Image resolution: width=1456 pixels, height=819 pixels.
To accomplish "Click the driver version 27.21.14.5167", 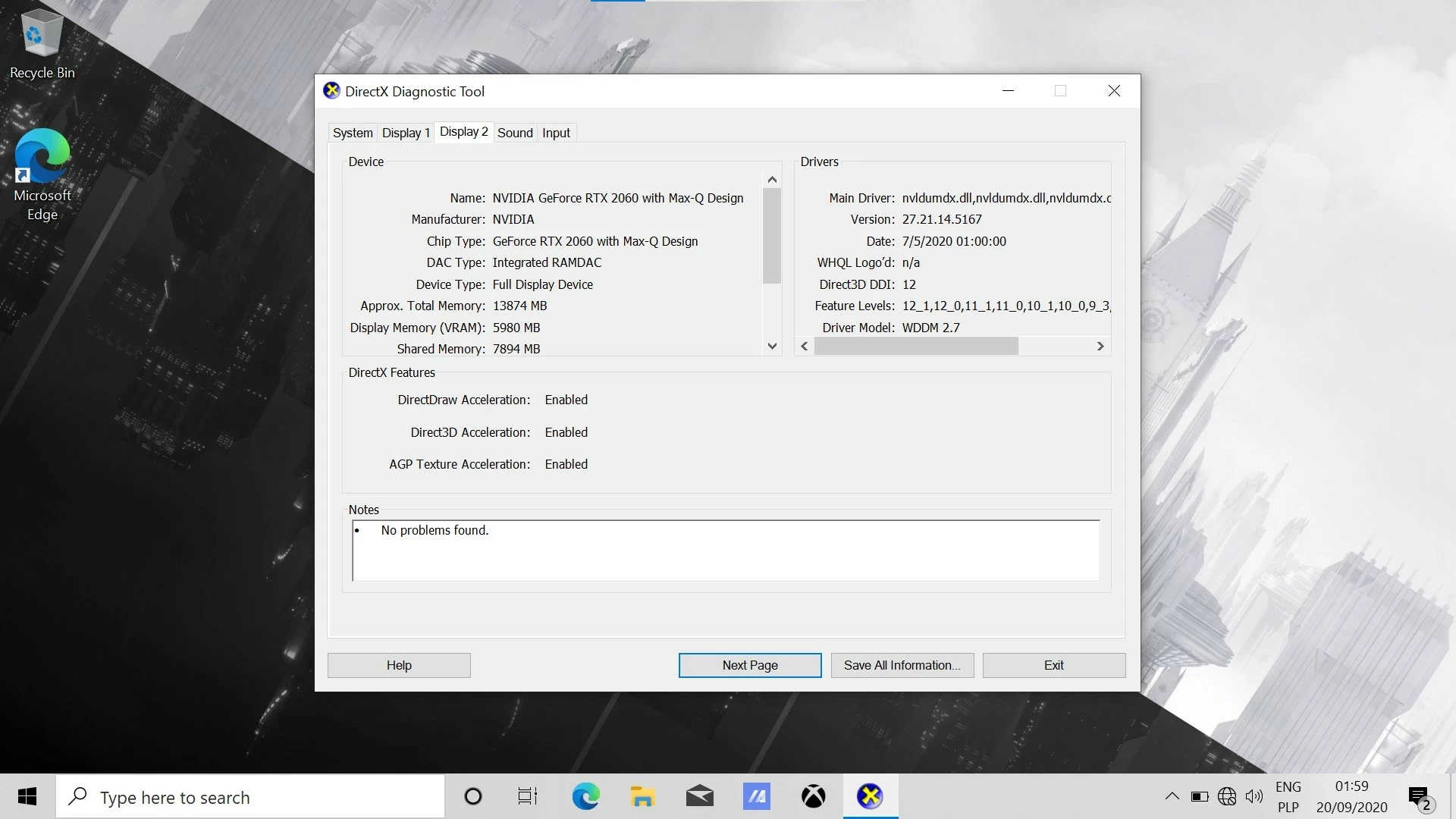I will [x=942, y=219].
